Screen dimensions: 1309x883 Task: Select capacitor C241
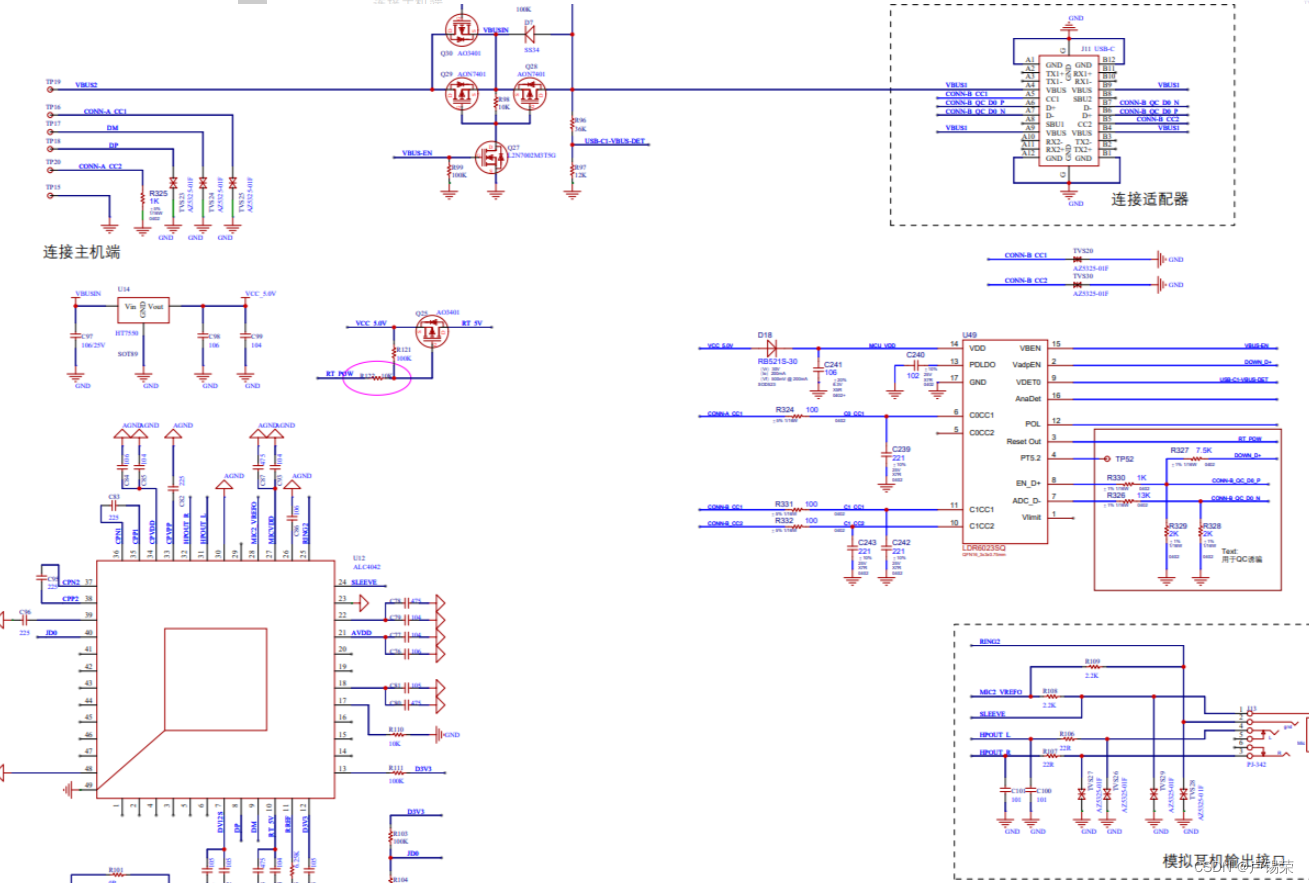pos(819,369)
